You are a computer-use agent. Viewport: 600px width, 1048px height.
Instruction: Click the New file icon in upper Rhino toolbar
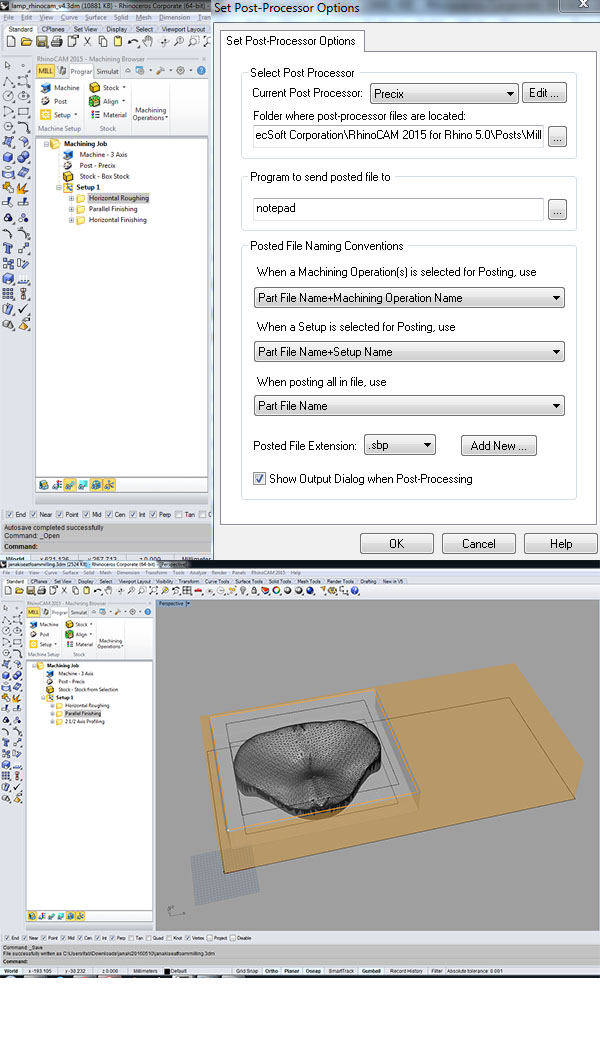[11, 41]
